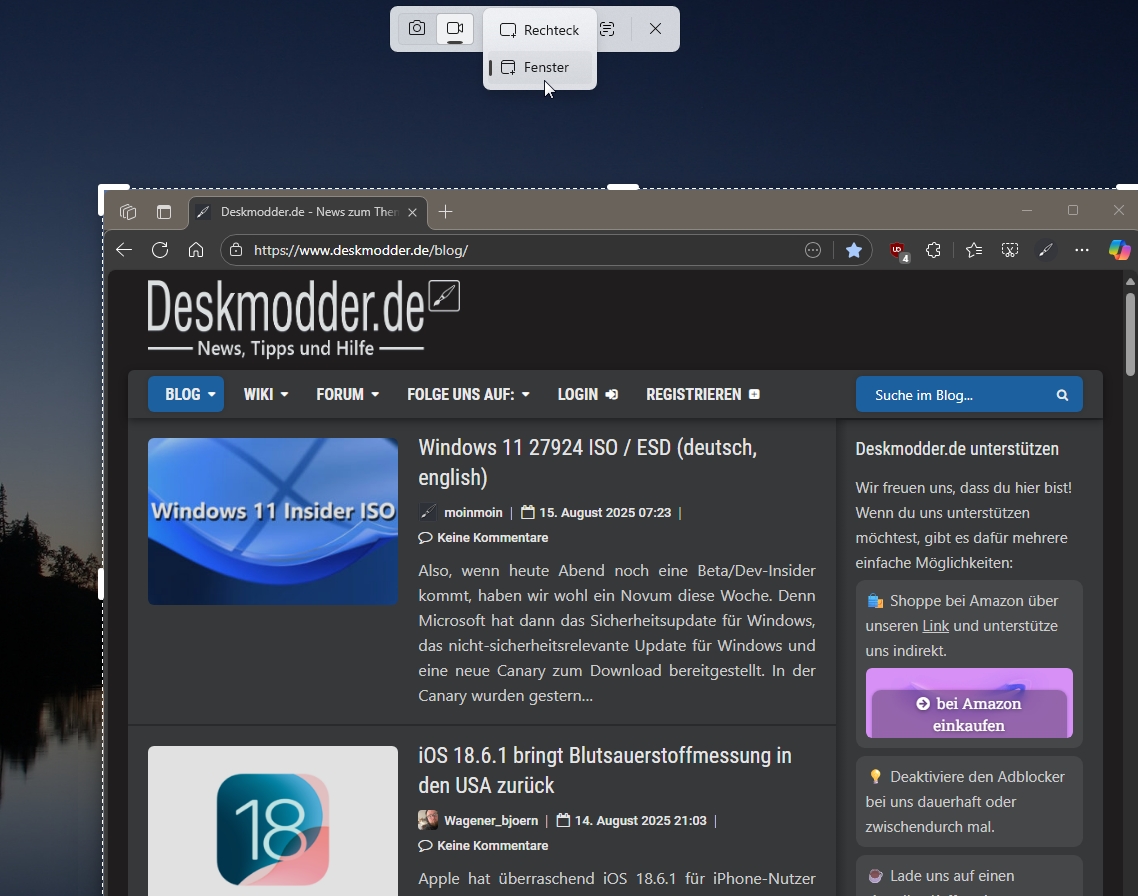Open Windows 11 Insider ISO thumbnail
Viewport: 1138px width, 896px height.
point(273,522)
